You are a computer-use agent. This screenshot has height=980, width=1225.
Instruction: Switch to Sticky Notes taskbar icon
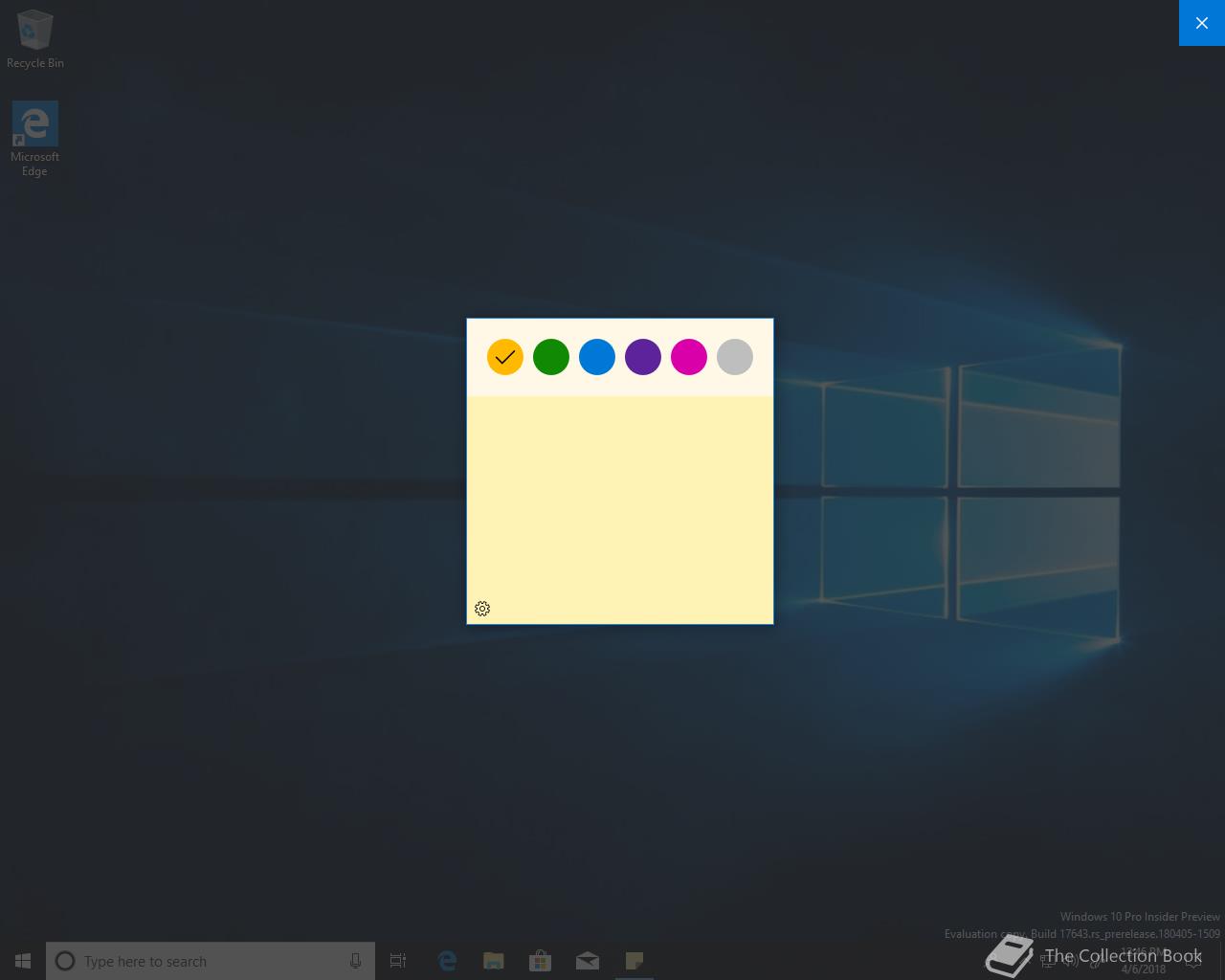(x=635, y=961)
